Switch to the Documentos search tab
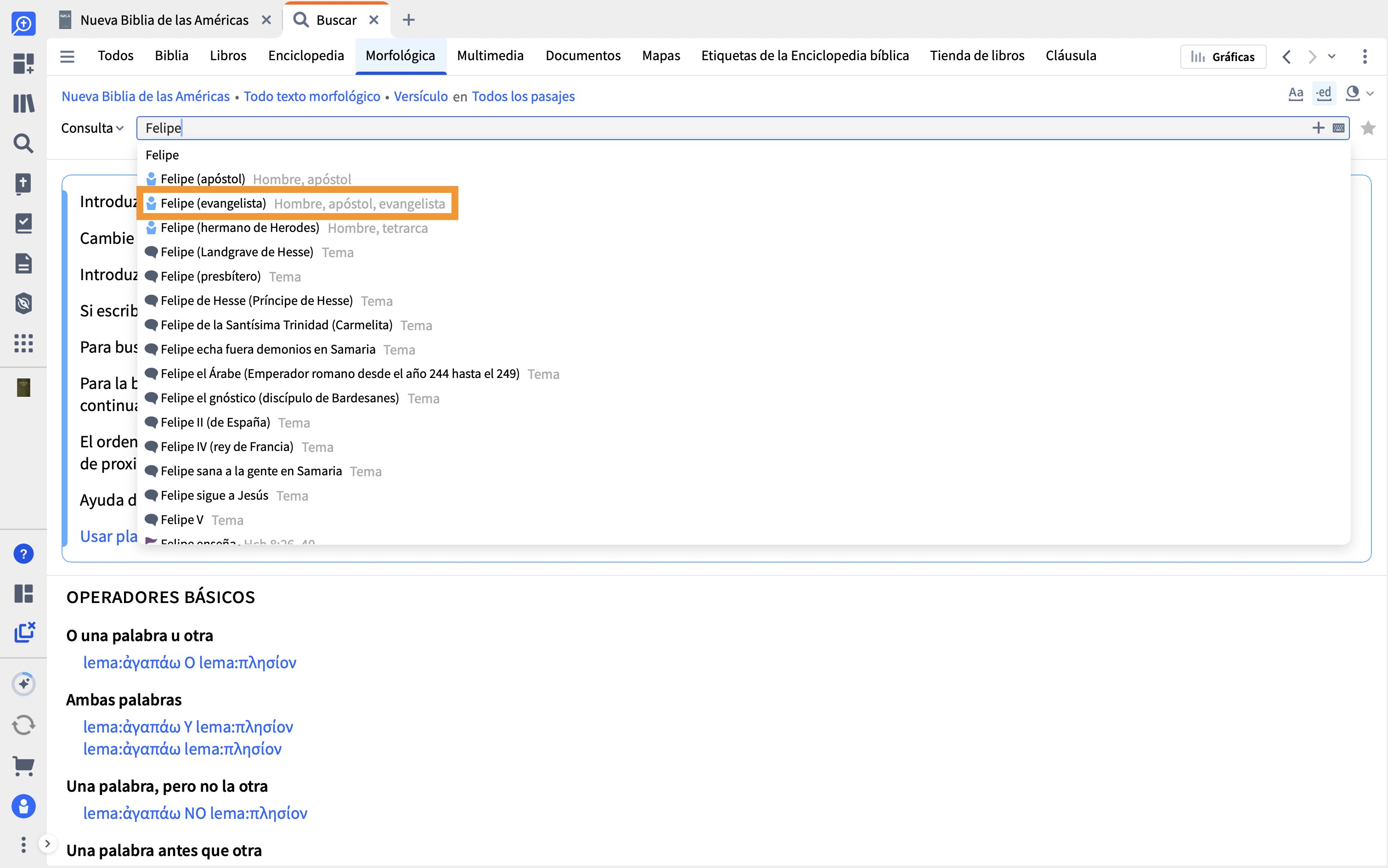This screenshot has width=1388, height=868. (x=583, y=56)
